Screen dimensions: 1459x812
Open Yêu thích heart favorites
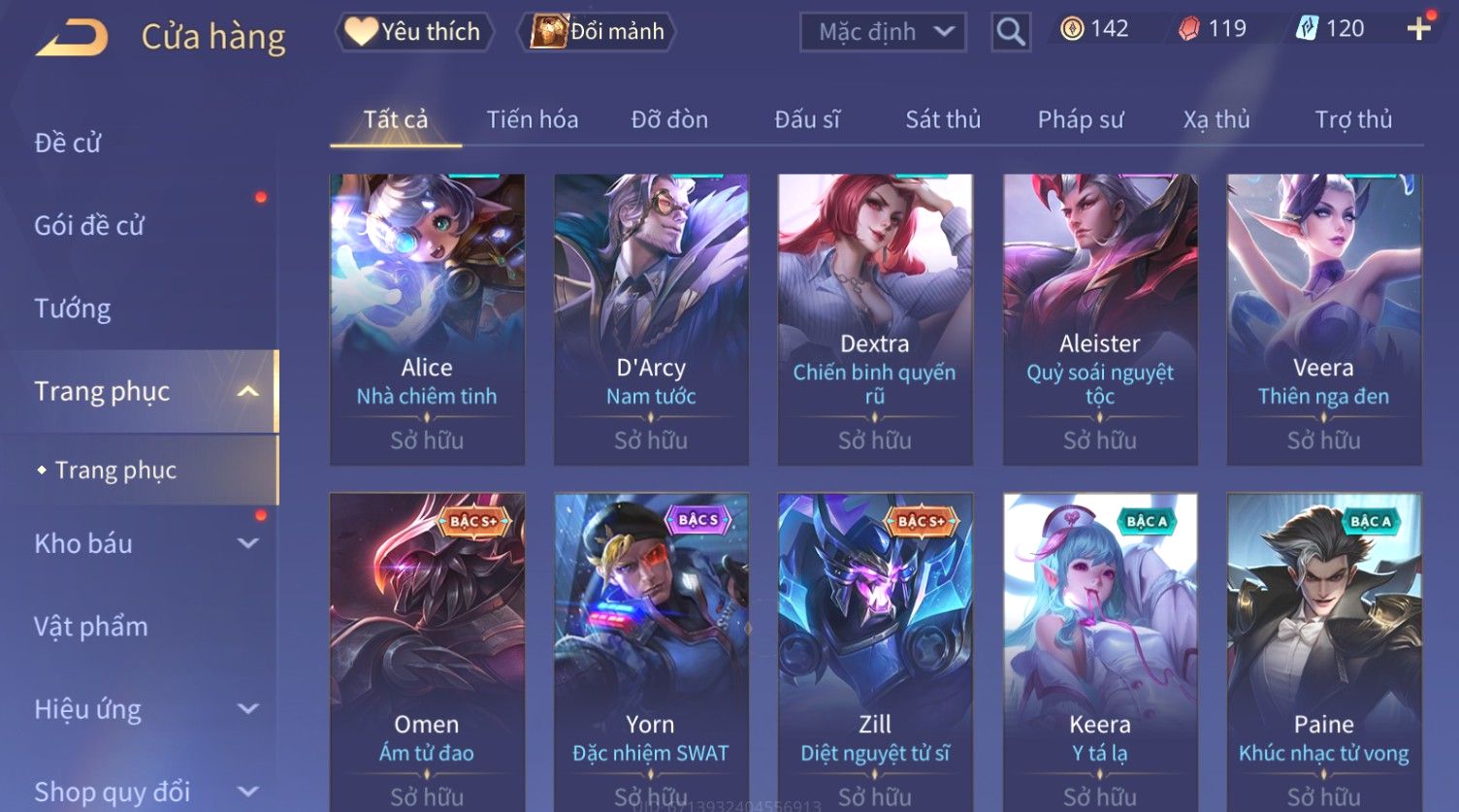tap(414, 32)
